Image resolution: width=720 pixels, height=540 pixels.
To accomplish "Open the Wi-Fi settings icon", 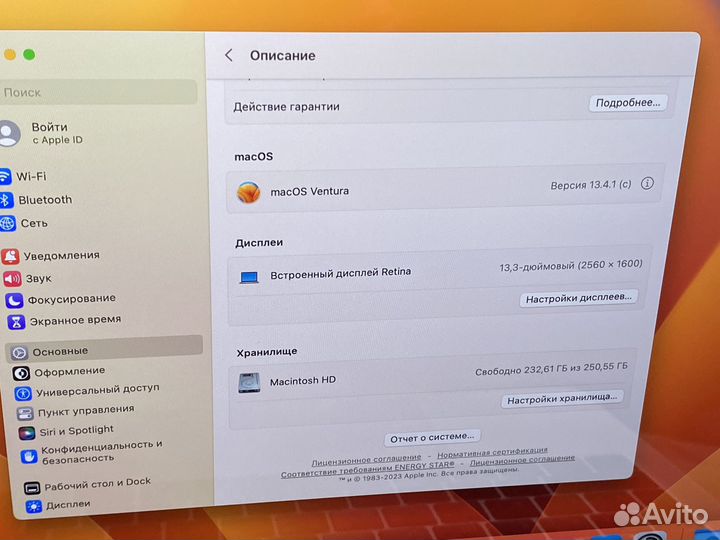I will (x=4, y=176).
